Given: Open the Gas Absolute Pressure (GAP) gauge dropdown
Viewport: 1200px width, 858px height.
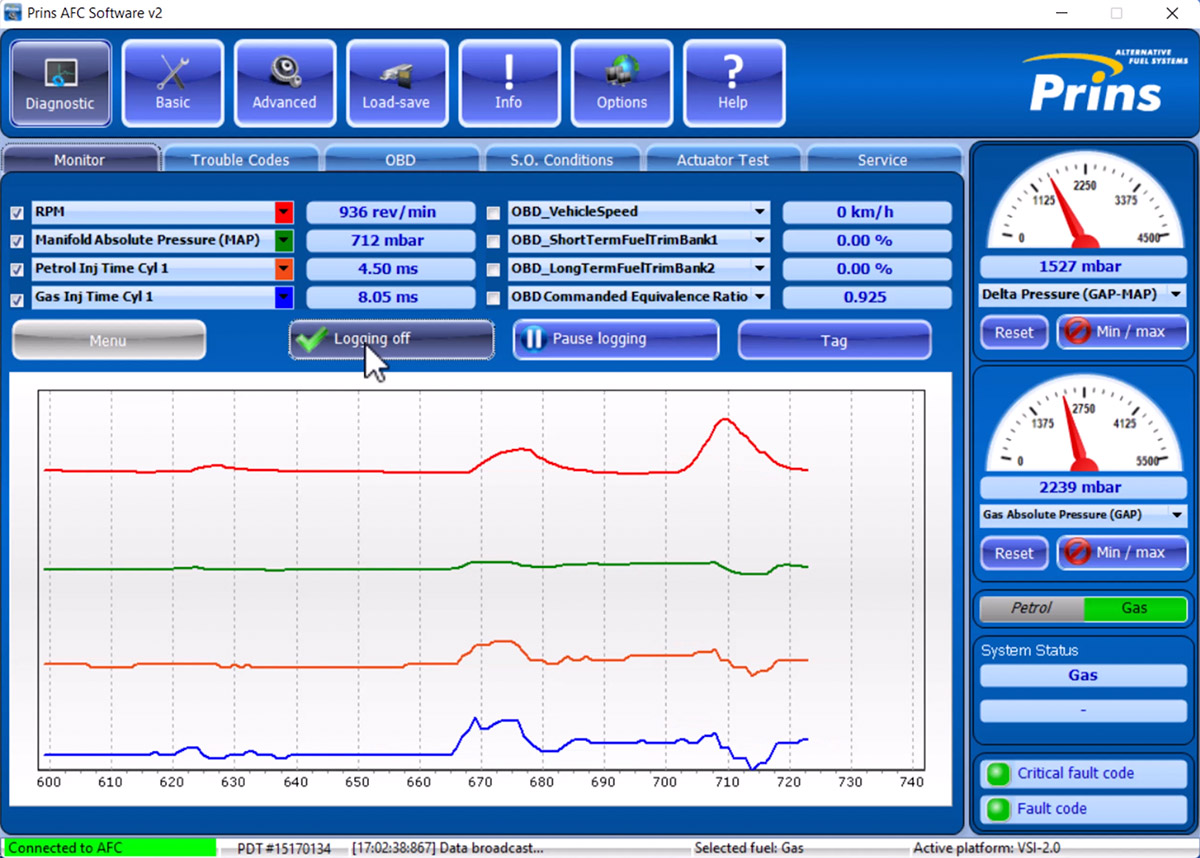Looking at the screenshot, I should click(1176, 515).
